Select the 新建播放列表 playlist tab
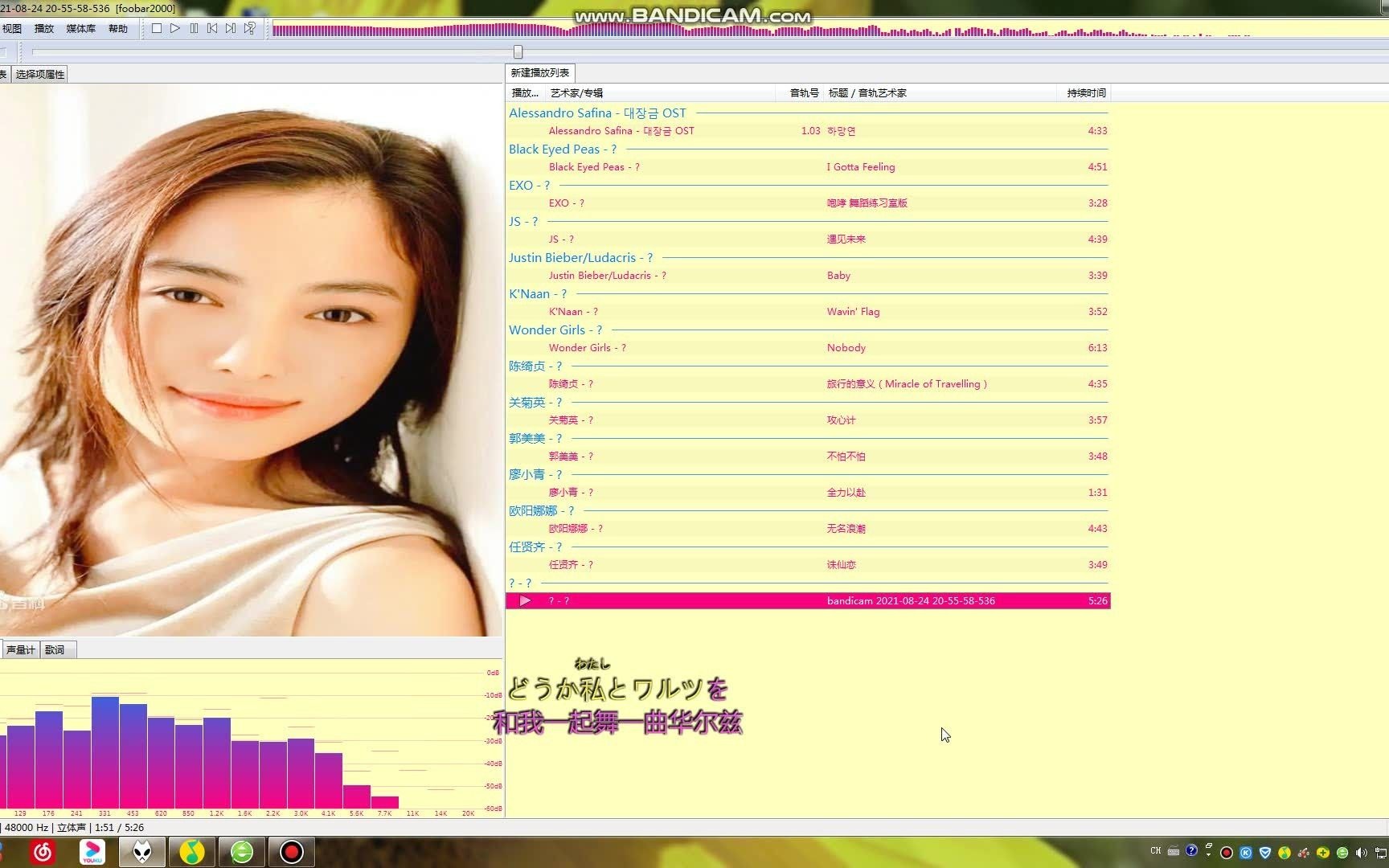 click(540, 72)
